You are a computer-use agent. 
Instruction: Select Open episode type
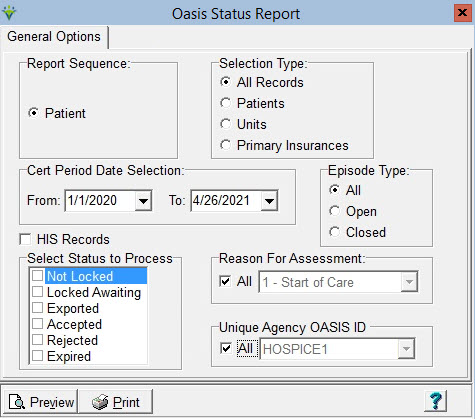335,211
